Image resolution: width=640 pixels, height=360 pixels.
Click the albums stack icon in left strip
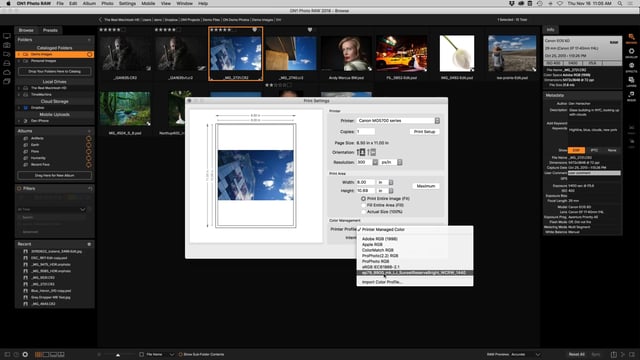pyautogui.click(x=7, y=81)
